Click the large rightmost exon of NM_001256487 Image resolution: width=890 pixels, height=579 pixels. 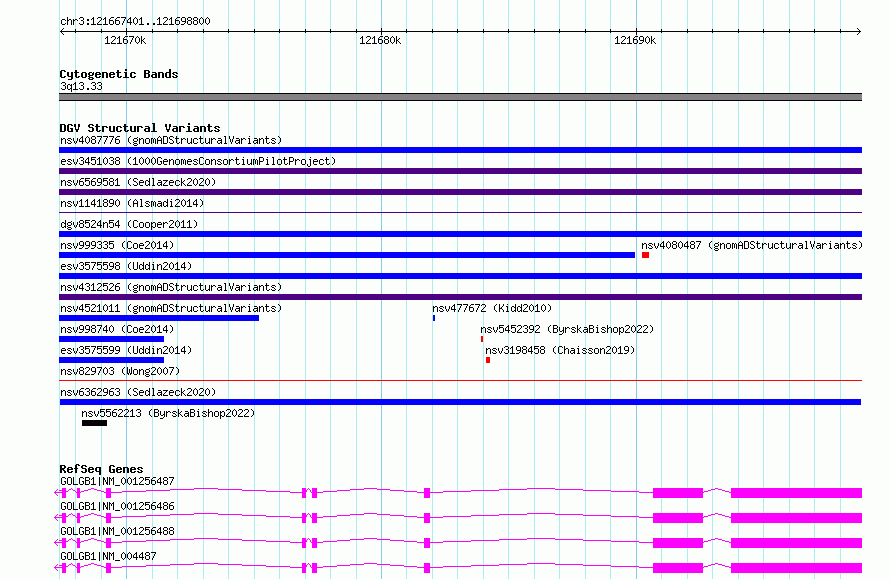click(796, 493)
